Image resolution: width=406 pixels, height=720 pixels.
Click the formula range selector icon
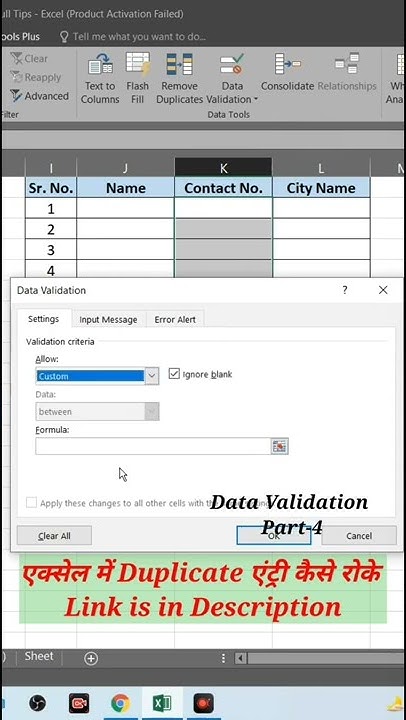[279, 446]
